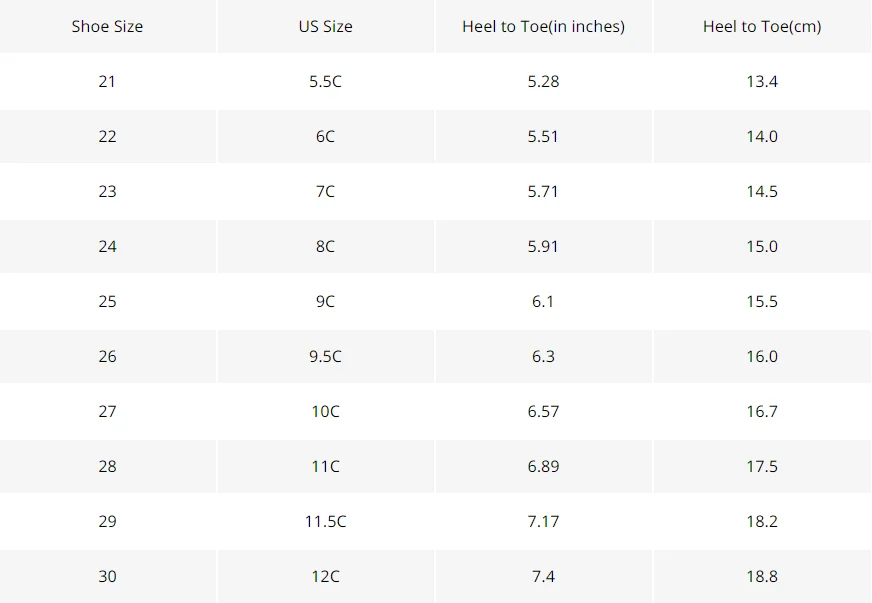Select the 13.4 cm value

[x=762, y=81]
